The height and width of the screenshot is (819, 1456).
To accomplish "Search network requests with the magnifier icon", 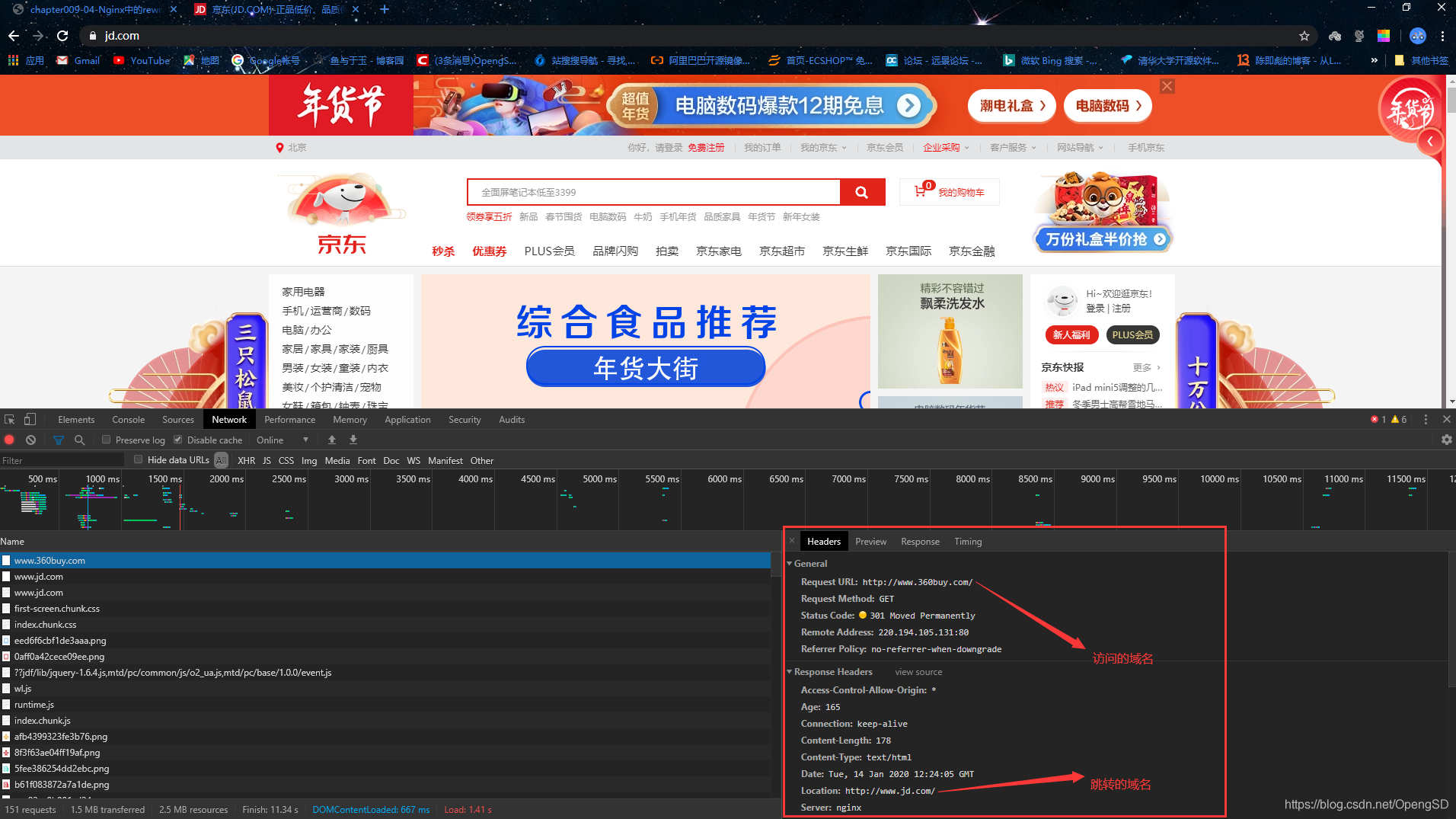I will tap(79, 440).
